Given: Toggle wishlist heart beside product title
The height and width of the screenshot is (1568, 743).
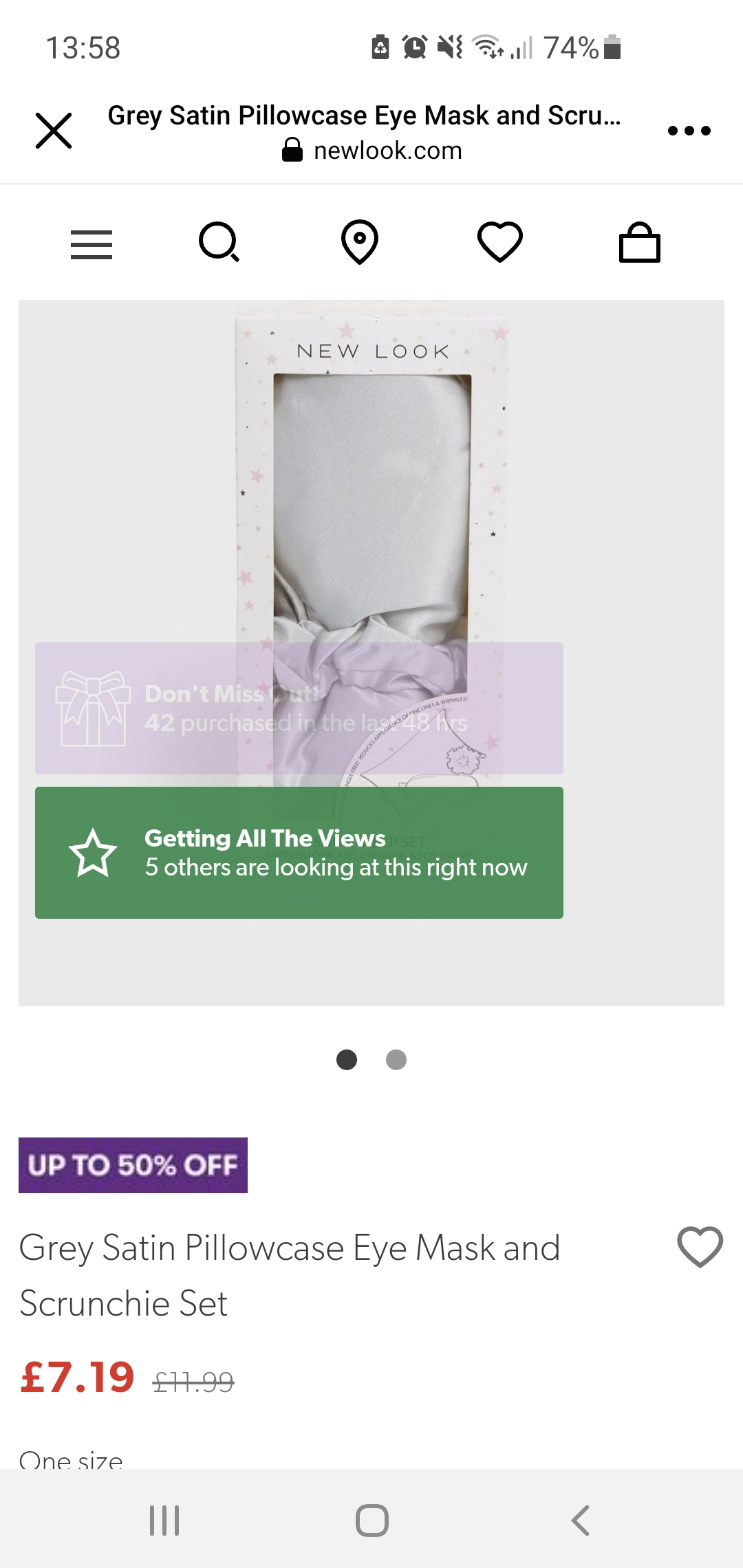Looking at the screenshot, I should (700, 1247).
